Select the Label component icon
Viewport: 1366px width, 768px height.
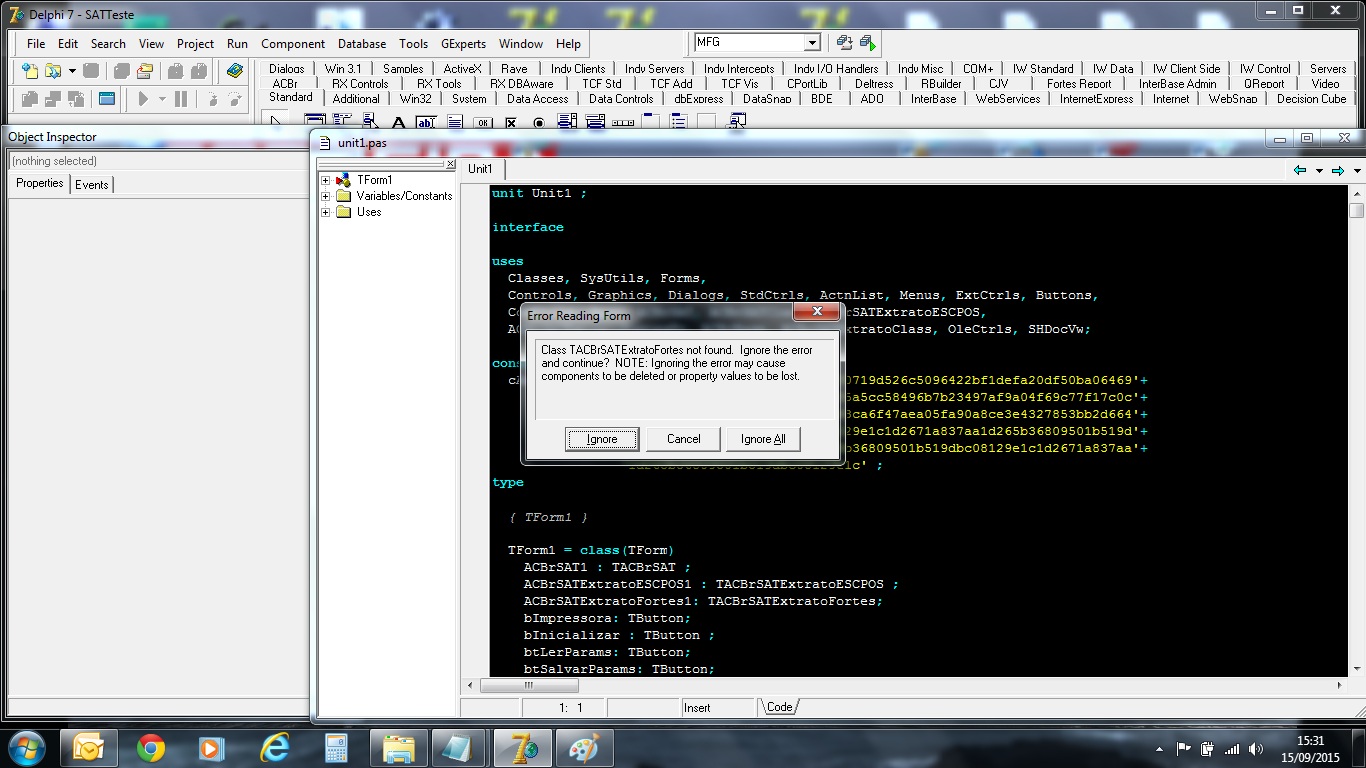pos(398,122)
